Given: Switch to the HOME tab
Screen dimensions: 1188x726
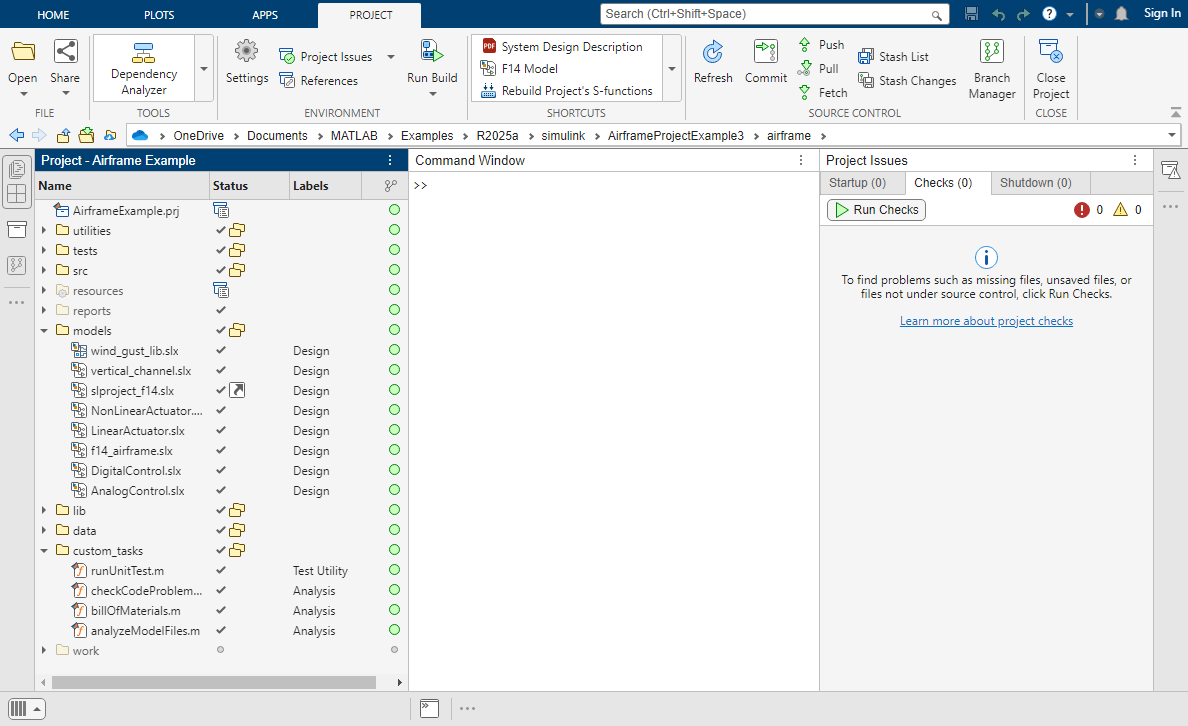Looking at the screenshot, I should pyautogui.click(x=53, y=15).
